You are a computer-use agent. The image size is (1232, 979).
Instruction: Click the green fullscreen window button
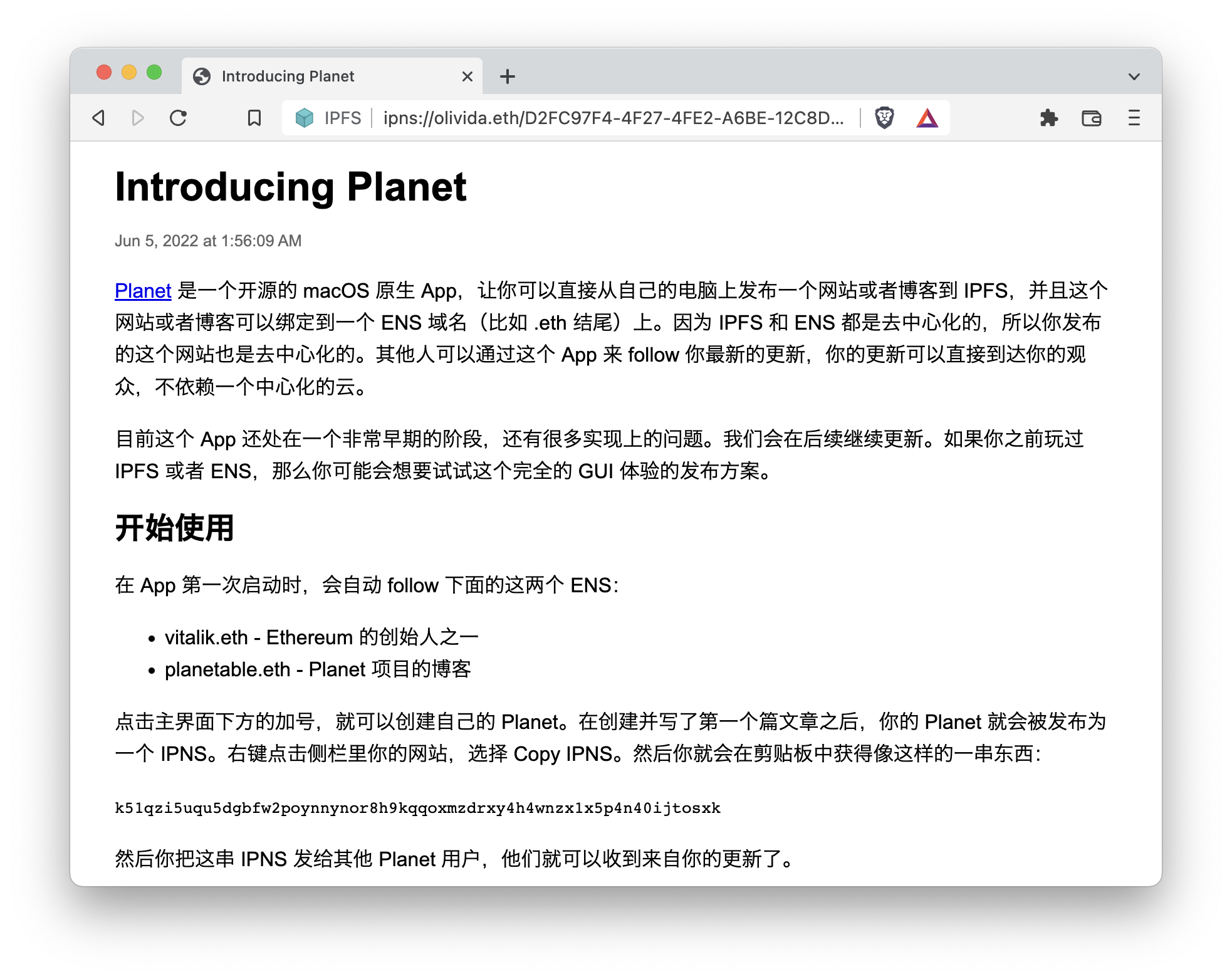[154, 73]
